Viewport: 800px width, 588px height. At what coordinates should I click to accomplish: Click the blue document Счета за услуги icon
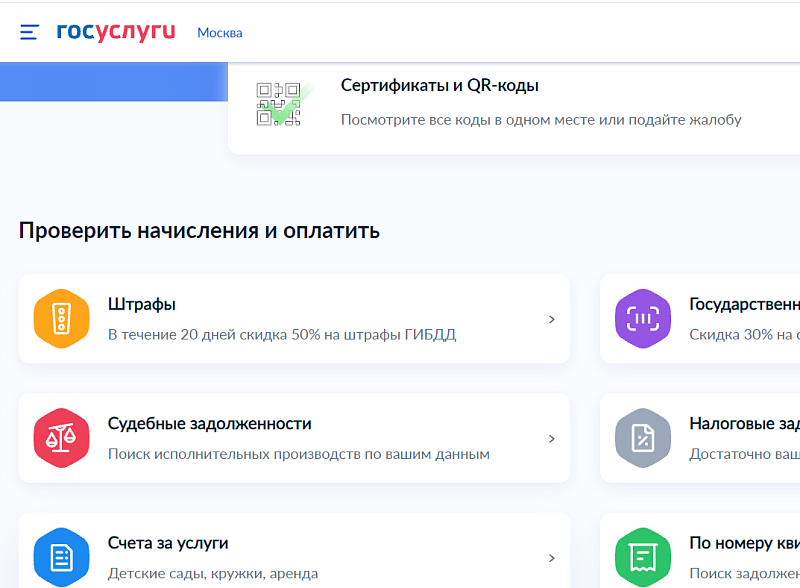tap(62, 556)
